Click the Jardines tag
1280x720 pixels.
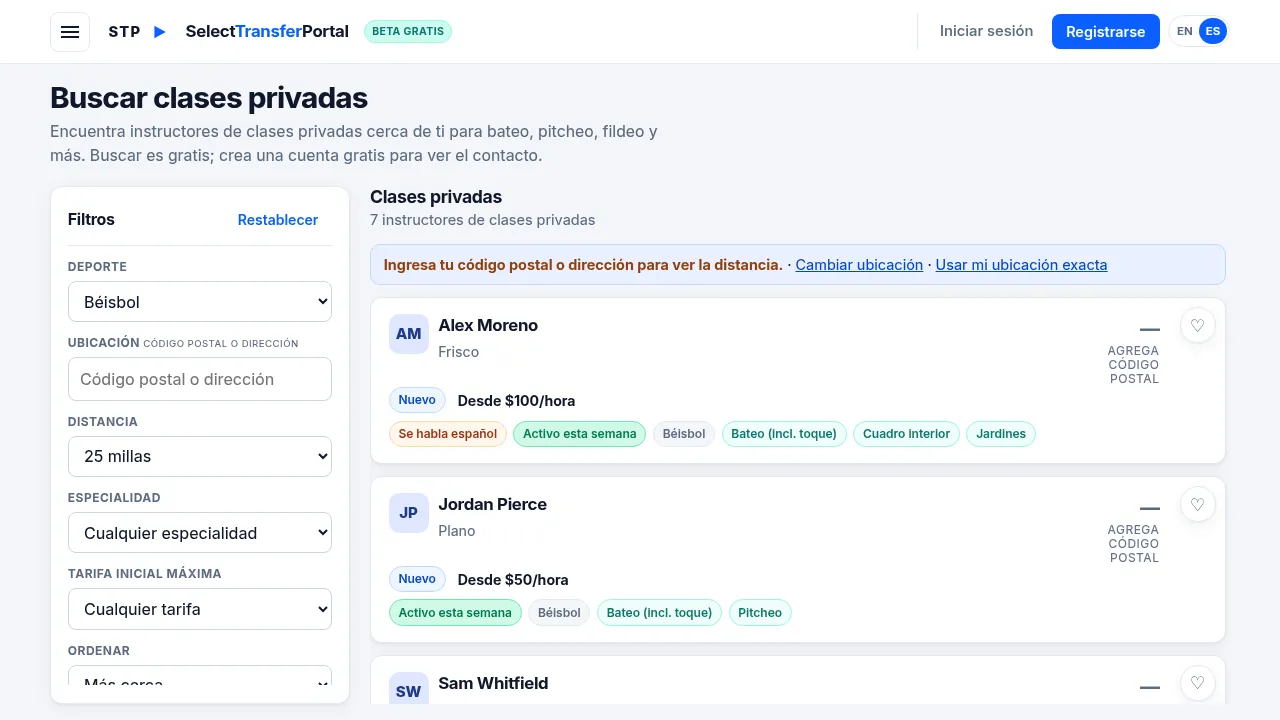[1001, 434]
